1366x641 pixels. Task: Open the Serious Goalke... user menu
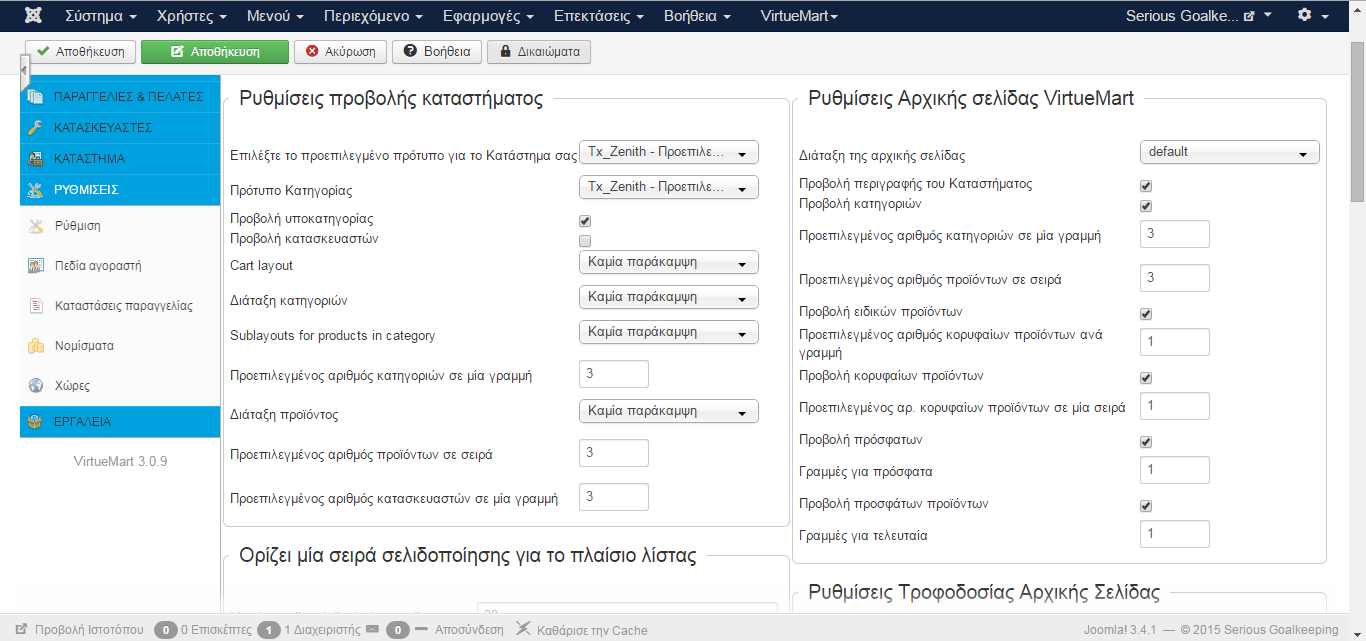pyautogui.click(x=1199, y=16)
